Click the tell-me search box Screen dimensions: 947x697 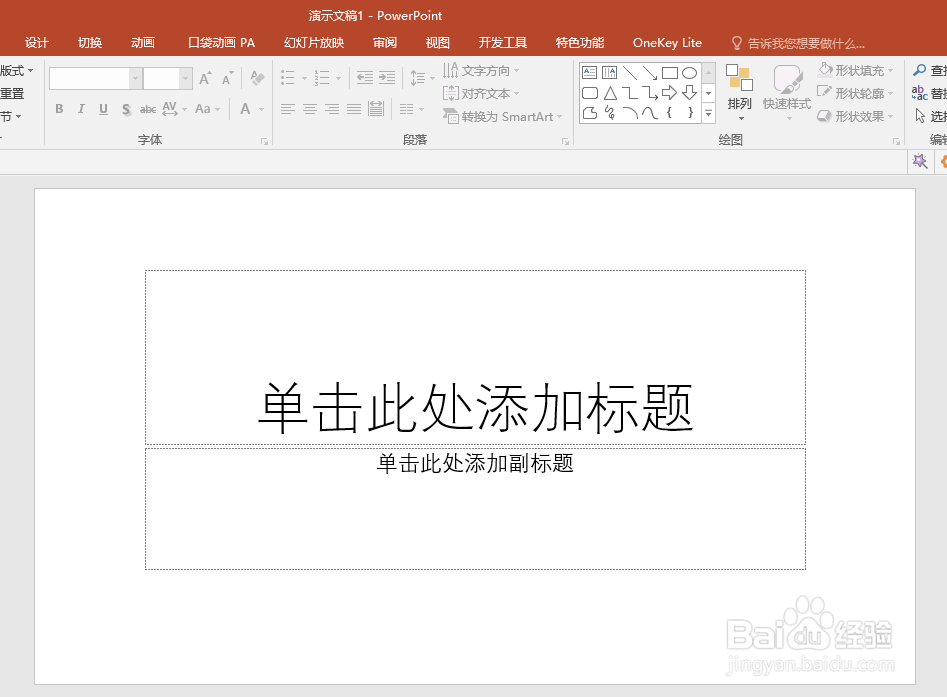(x=798, y=43)
